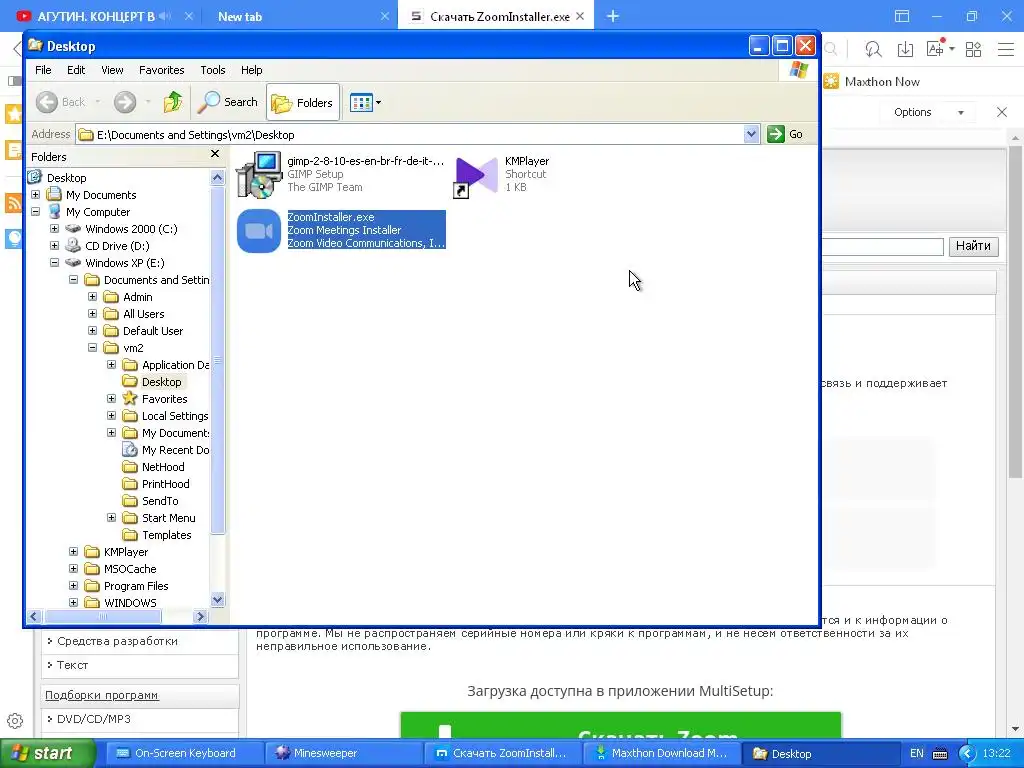This screenshot has width=1024, height=768.
Task: Open the Views dropdown in toolbar
Action: [365, 103]
